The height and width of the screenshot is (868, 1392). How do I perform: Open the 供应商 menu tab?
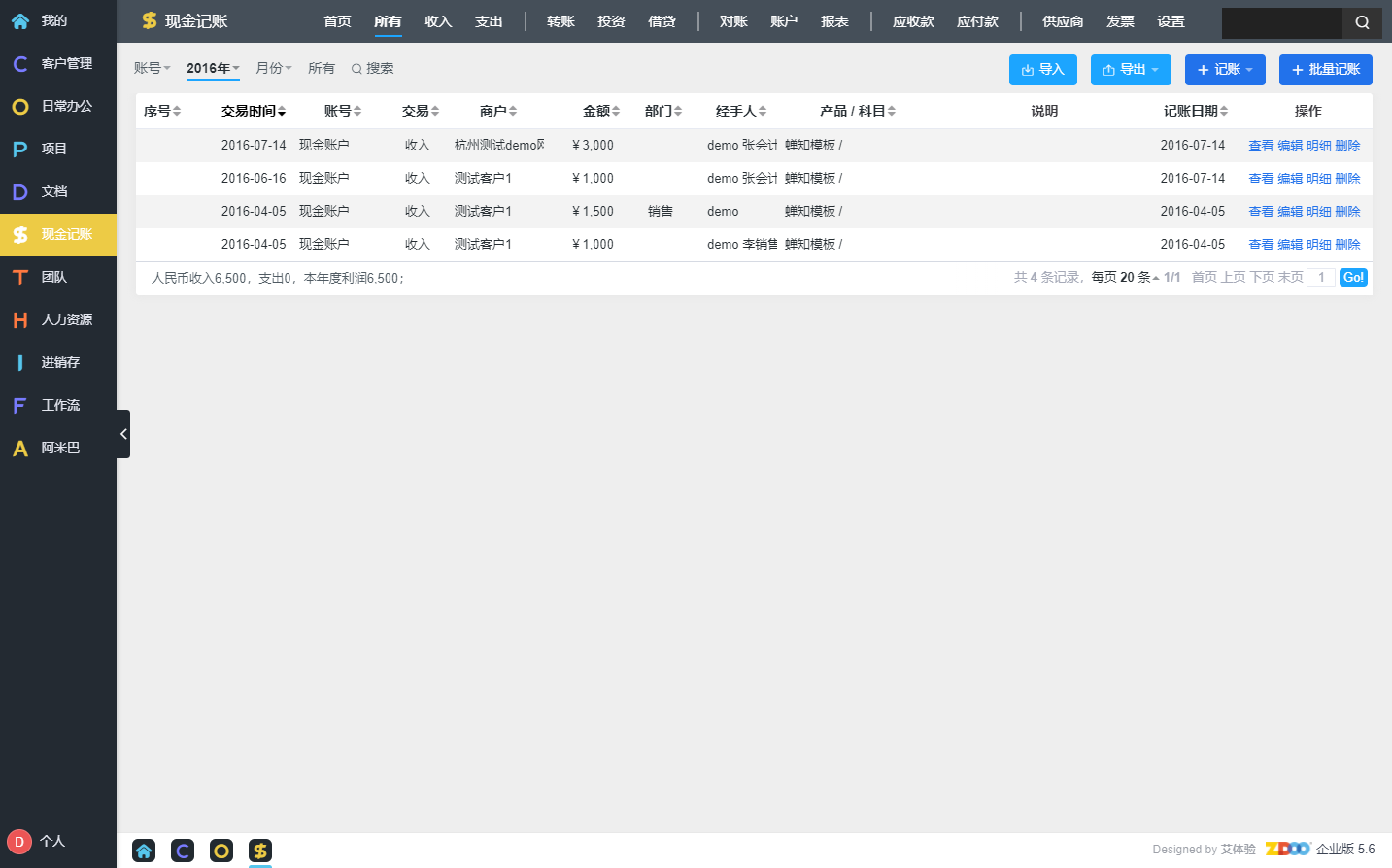(1063, 21)
